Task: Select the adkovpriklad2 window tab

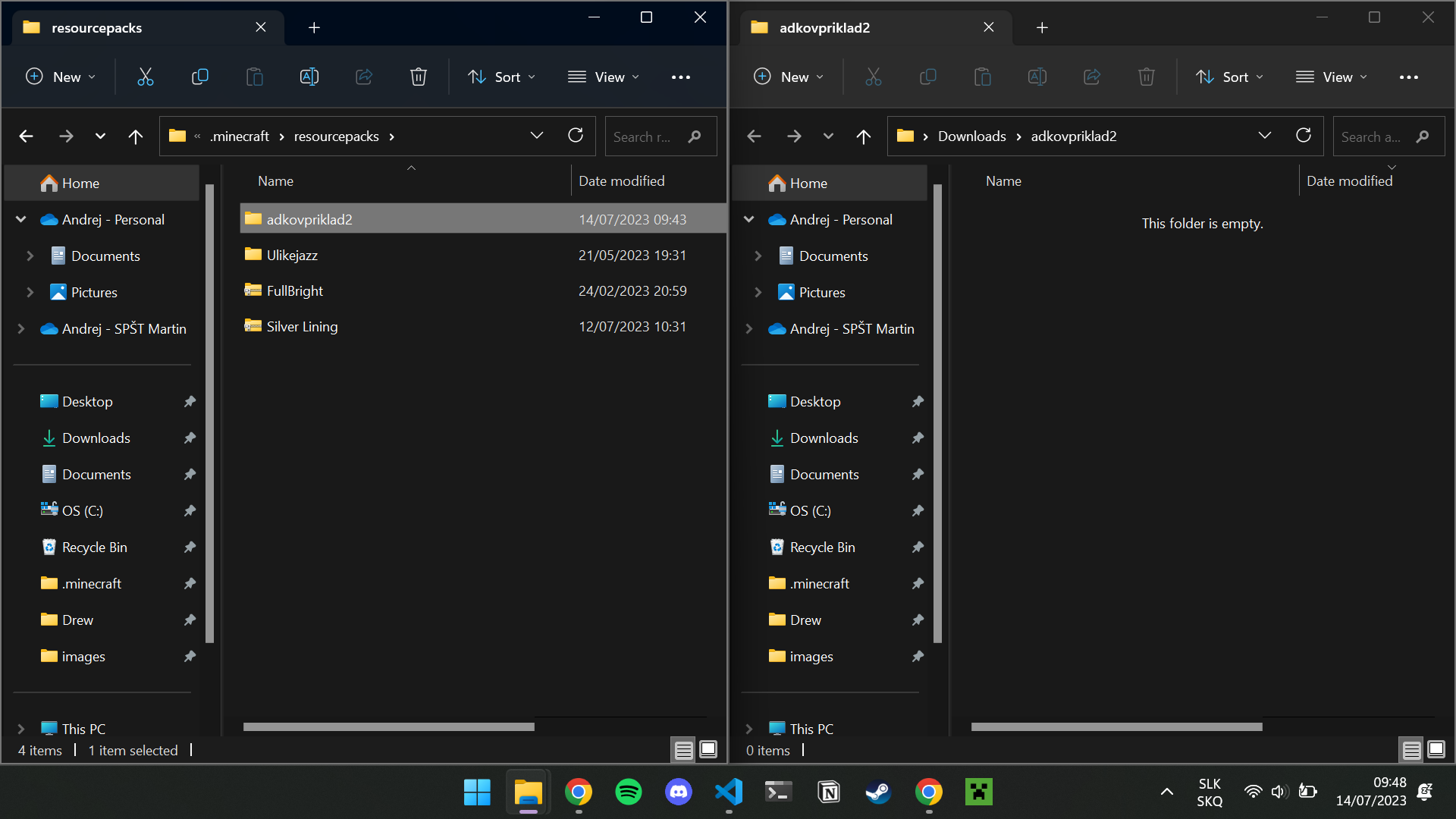Action: 876,28
